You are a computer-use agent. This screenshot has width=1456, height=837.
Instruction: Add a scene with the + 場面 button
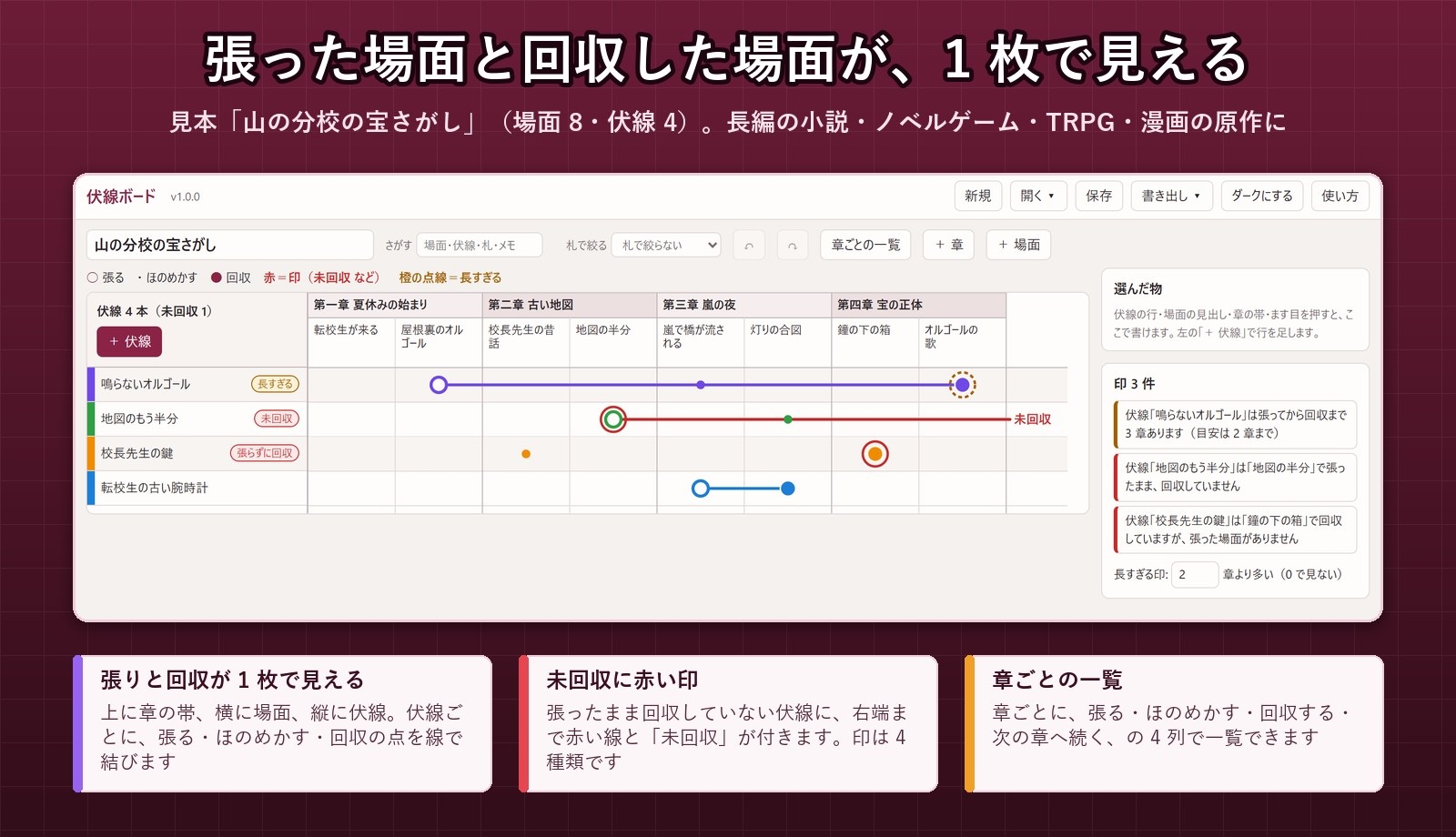tap(1019, 245)
